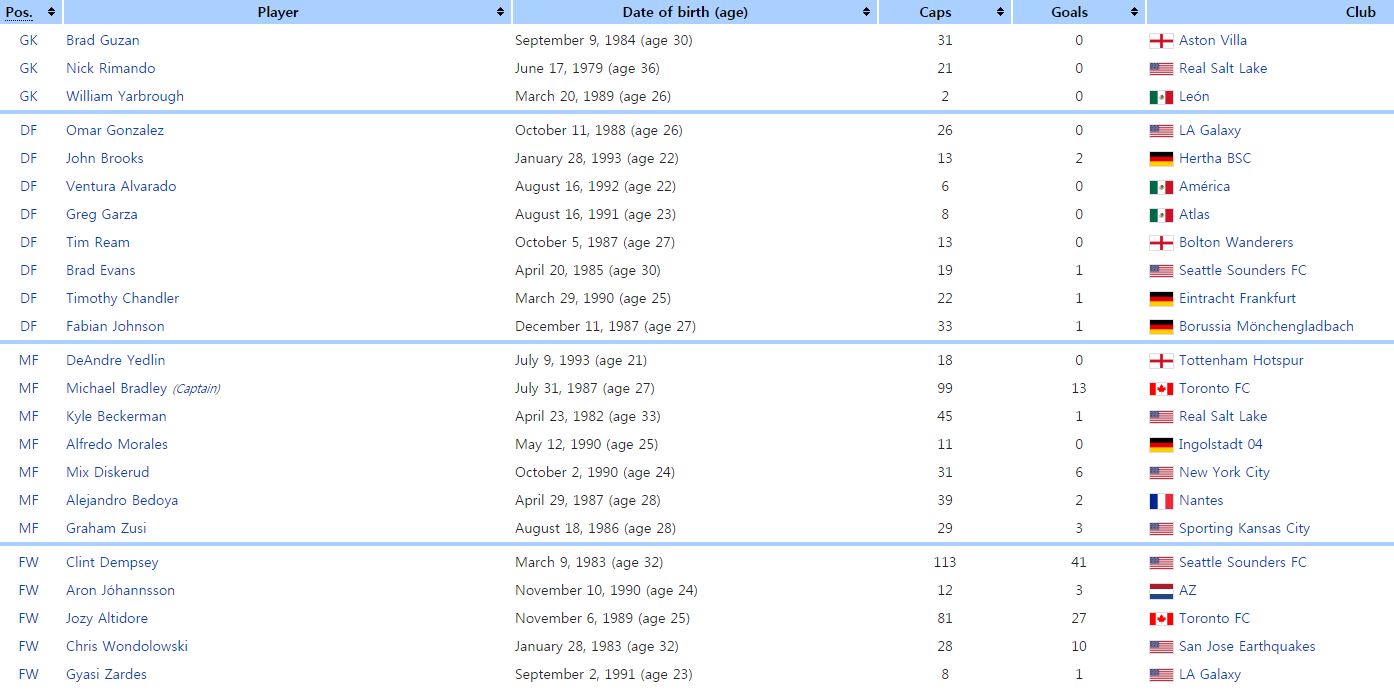Click US flag icon beside San Jose Earthquakes
The width and height of the screenshot is (1394, 692).
click(x=1161, y=647)
